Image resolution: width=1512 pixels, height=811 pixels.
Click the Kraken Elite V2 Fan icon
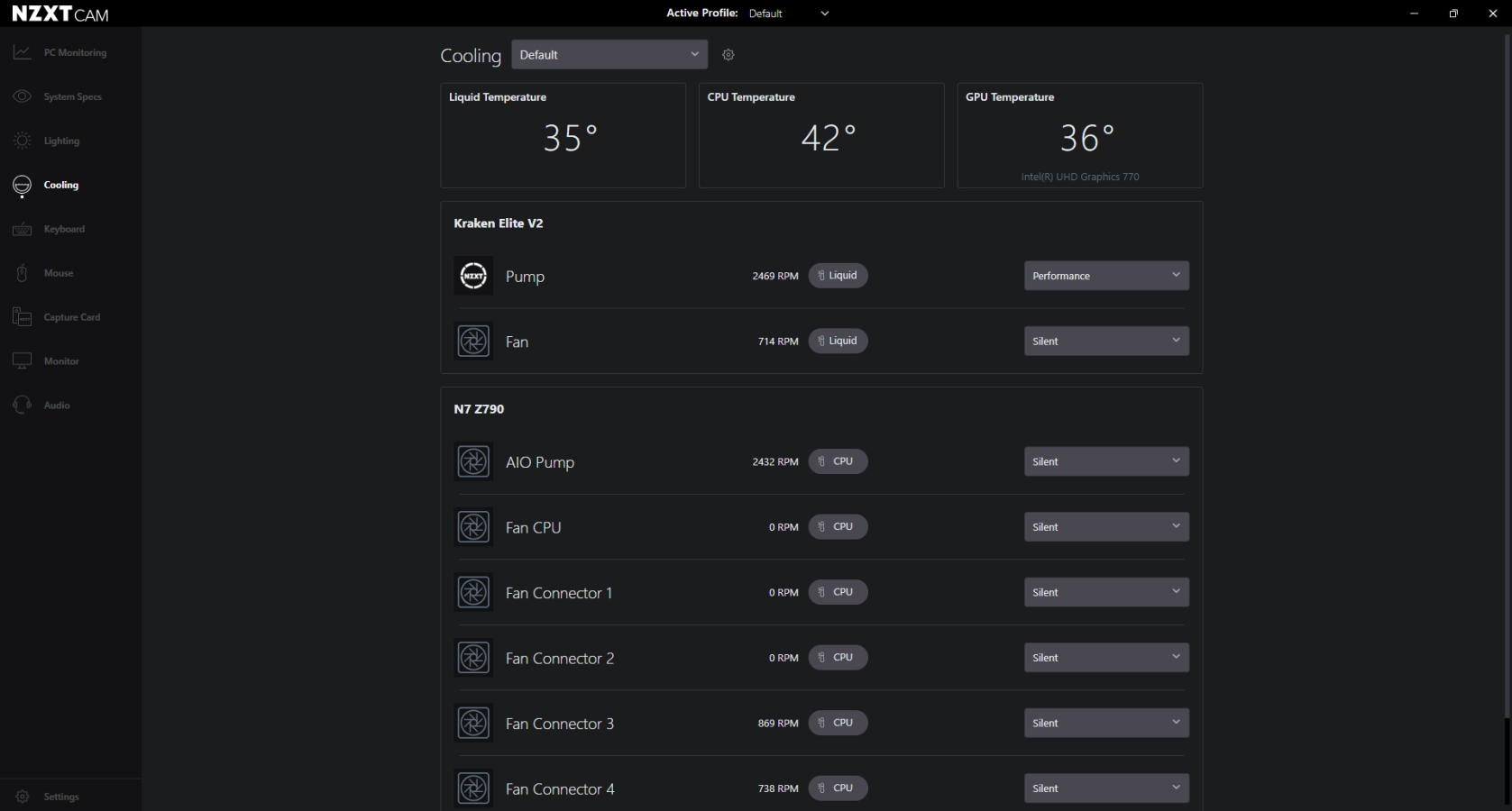pyautogui.click(x=473, y=342)
